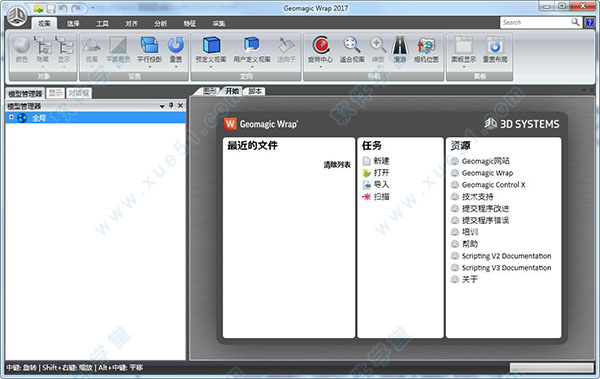Open the 特征 ribbon tab
This screenshot has height=379, width=600.
[x=189, y=24]
